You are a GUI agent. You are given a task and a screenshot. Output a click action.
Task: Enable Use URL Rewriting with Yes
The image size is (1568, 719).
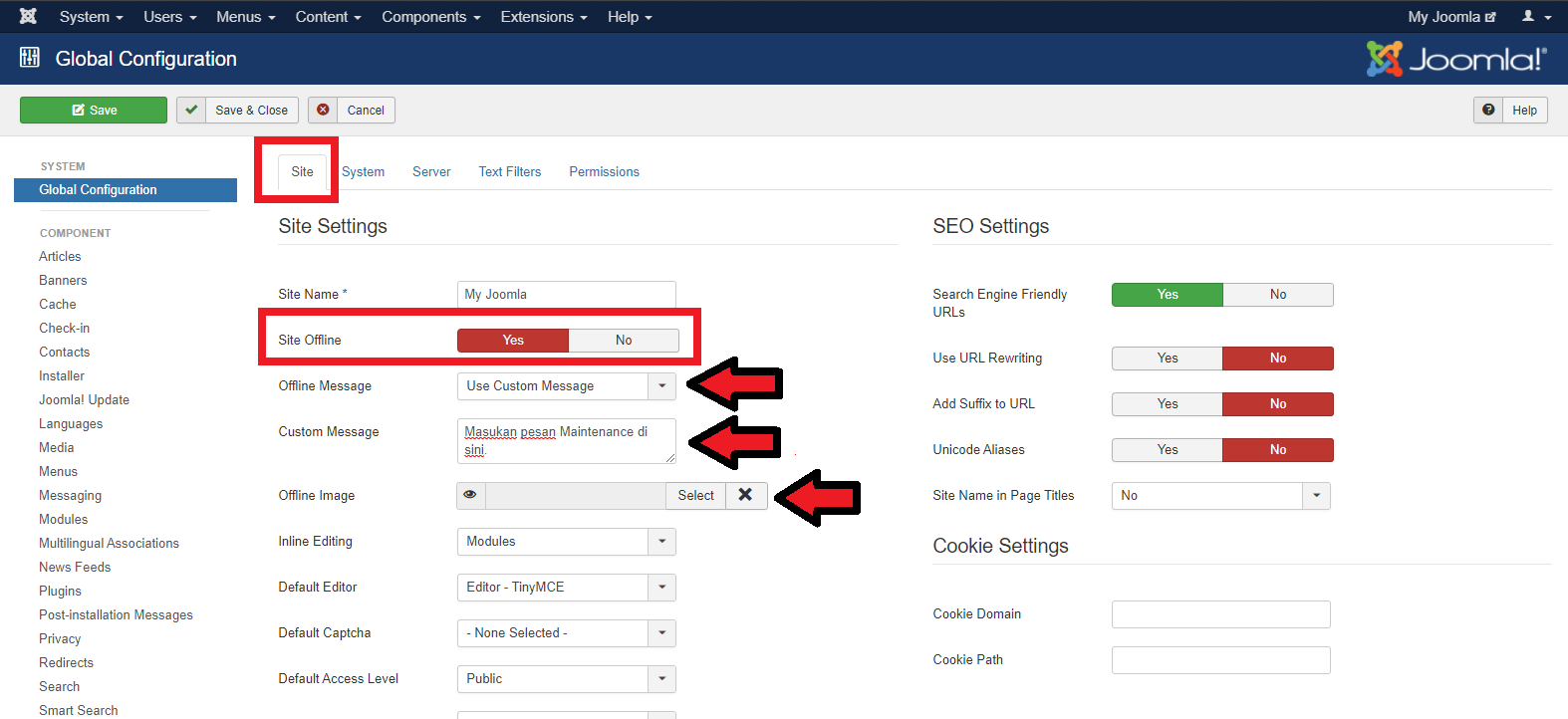pos(1167,359)
